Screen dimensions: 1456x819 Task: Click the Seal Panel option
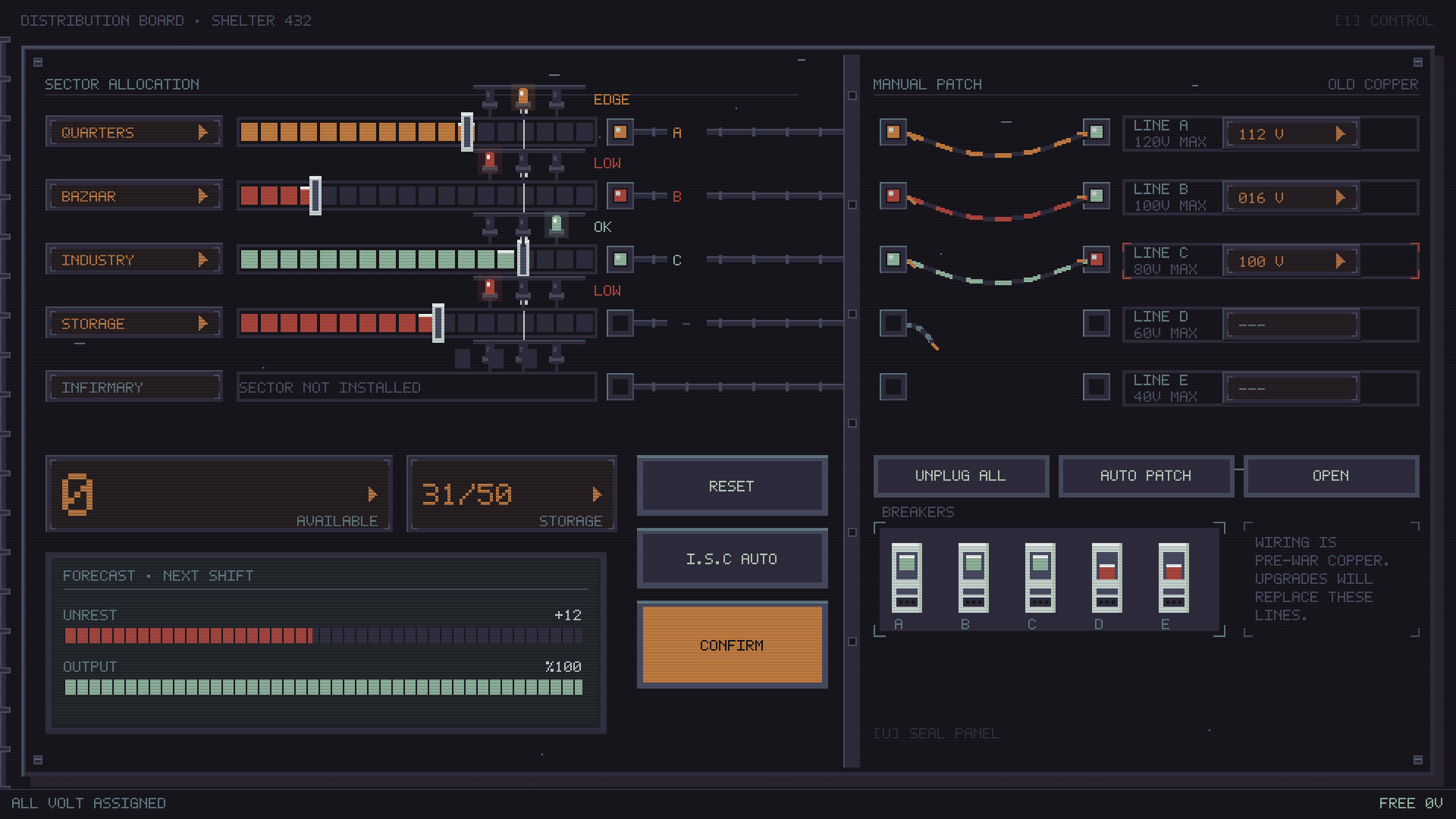coord(936,733)
